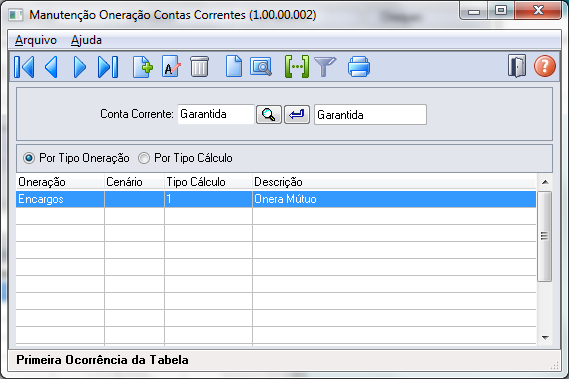Select the Encargos cell

60,199
